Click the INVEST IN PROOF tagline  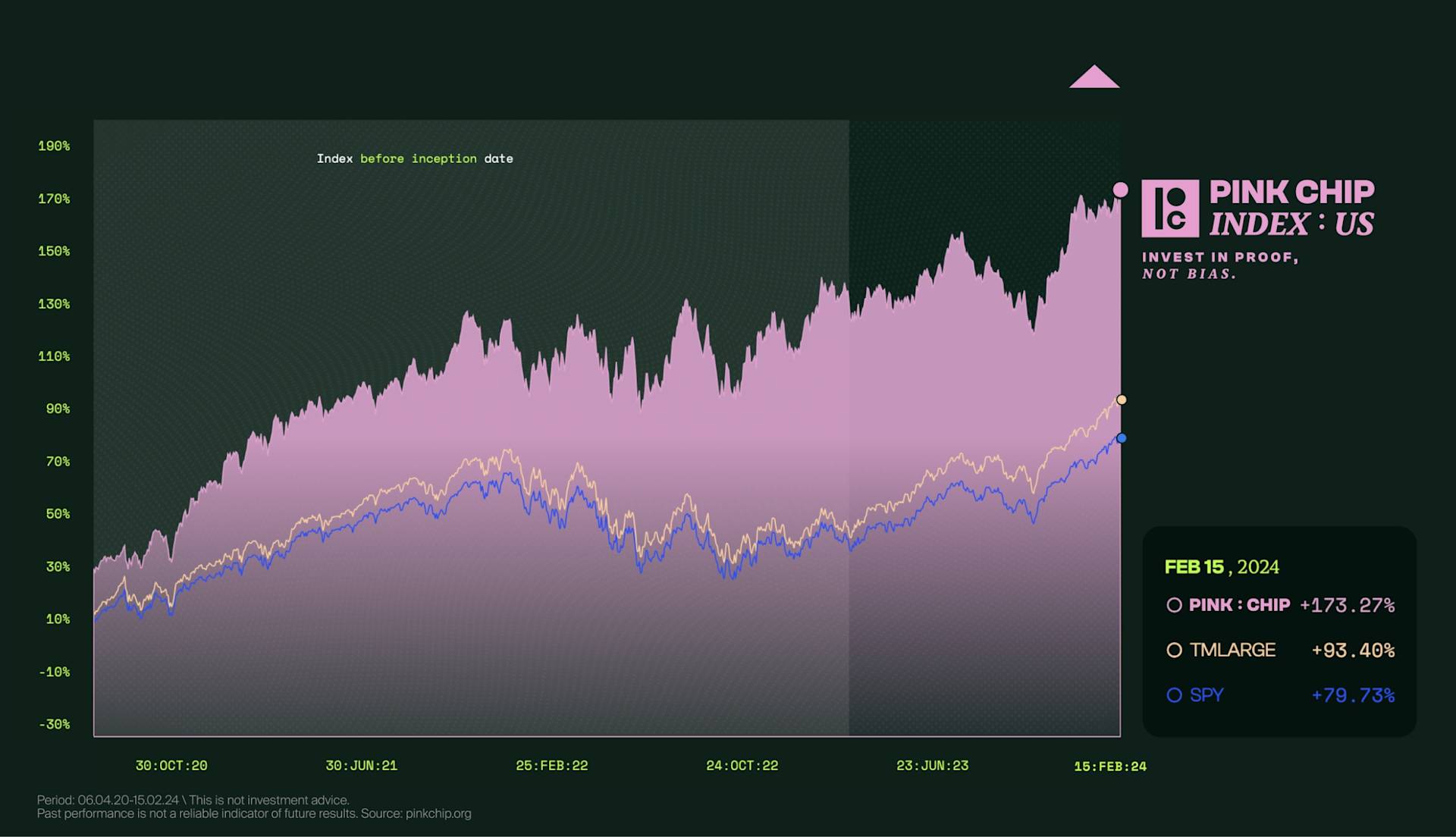click(1220, 264)
